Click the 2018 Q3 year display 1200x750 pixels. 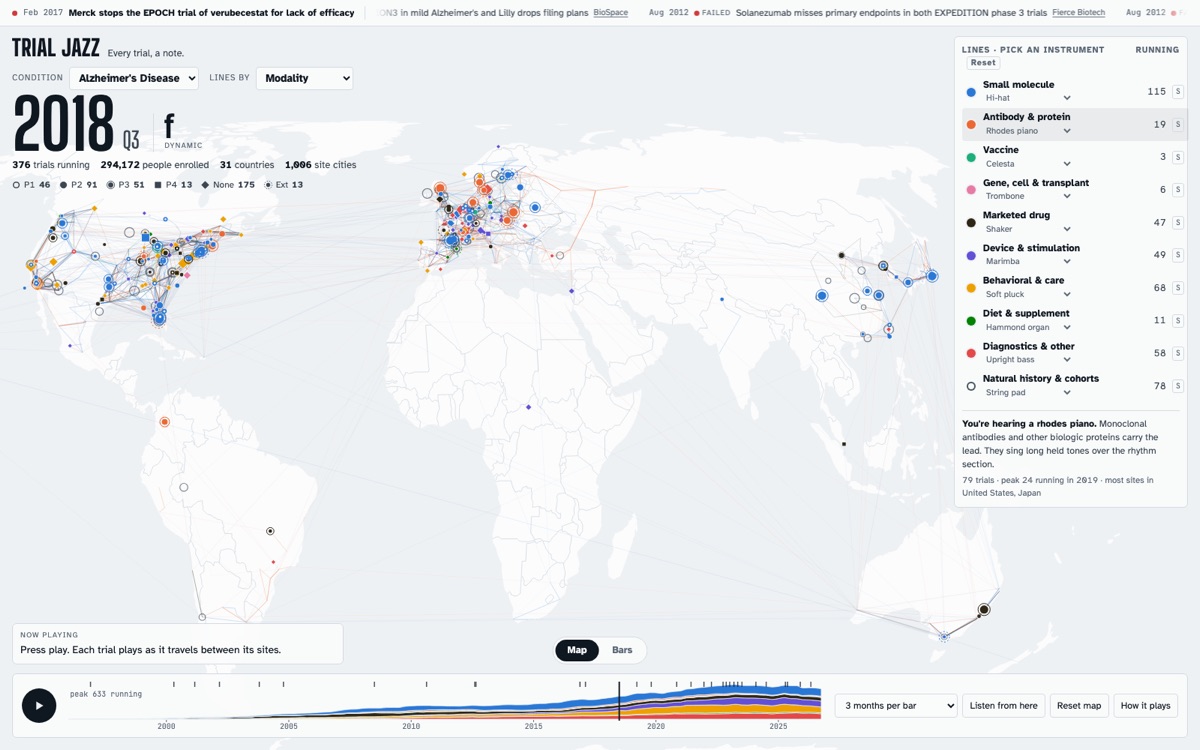[76, 124]
